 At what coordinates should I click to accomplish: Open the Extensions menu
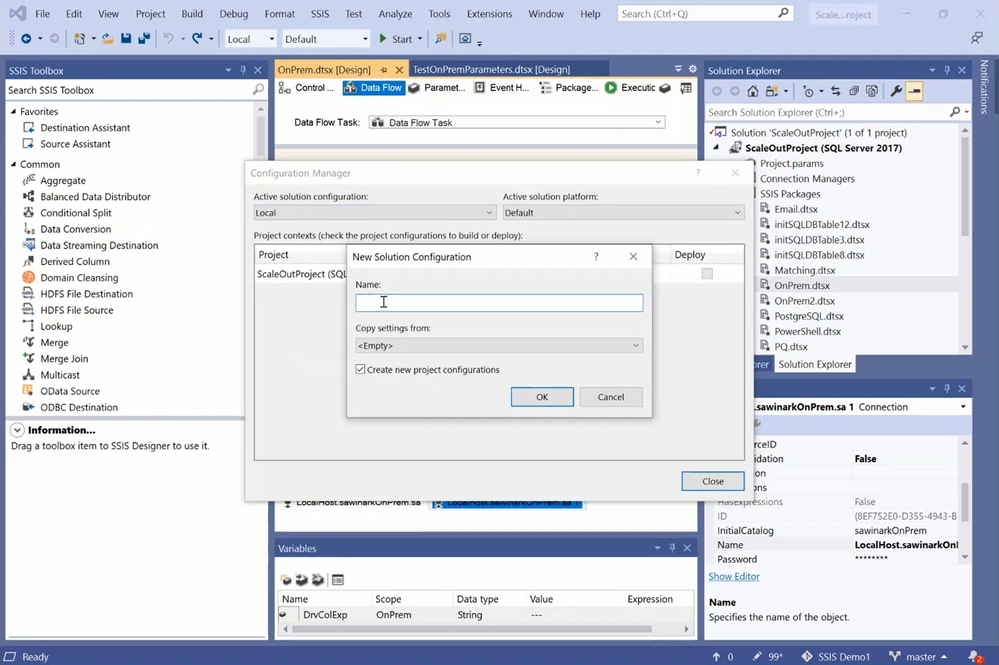coord(489,13)
